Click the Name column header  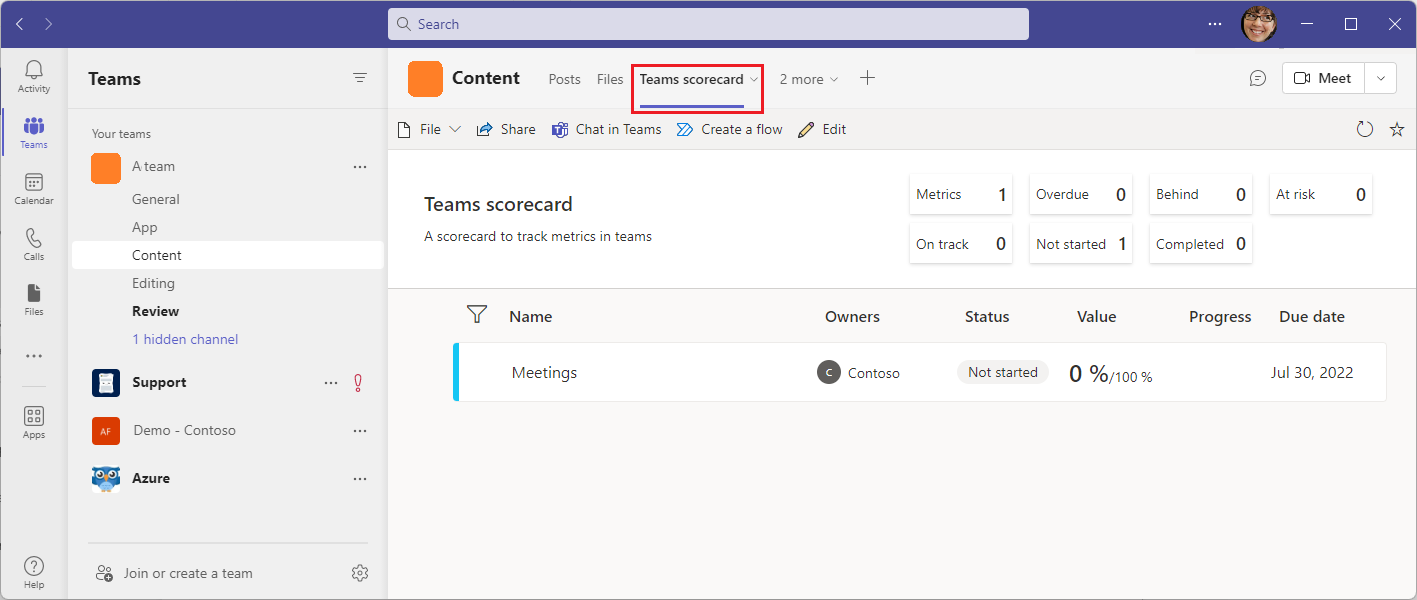pyautogui.click(x=531, y=316)
